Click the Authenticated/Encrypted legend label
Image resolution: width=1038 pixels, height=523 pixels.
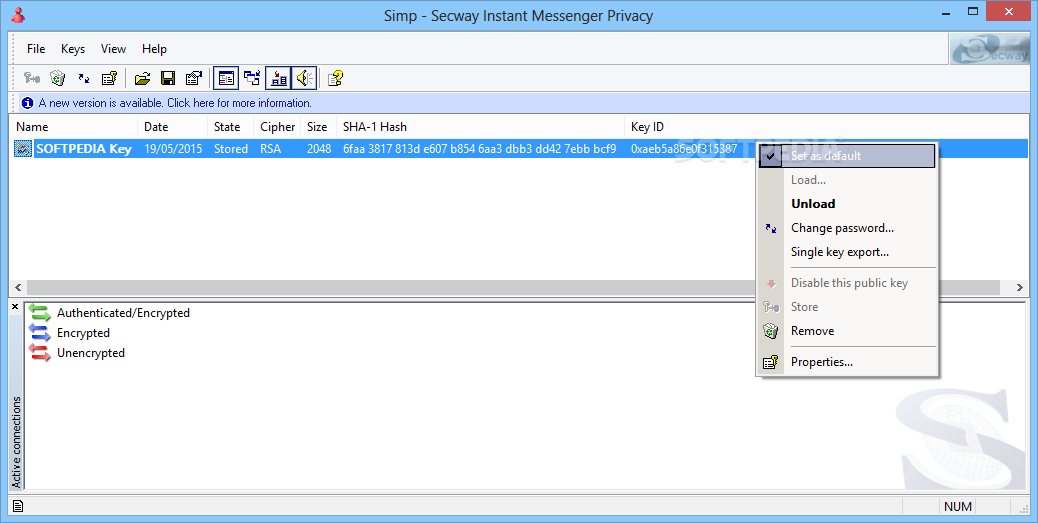click(123, 313)
